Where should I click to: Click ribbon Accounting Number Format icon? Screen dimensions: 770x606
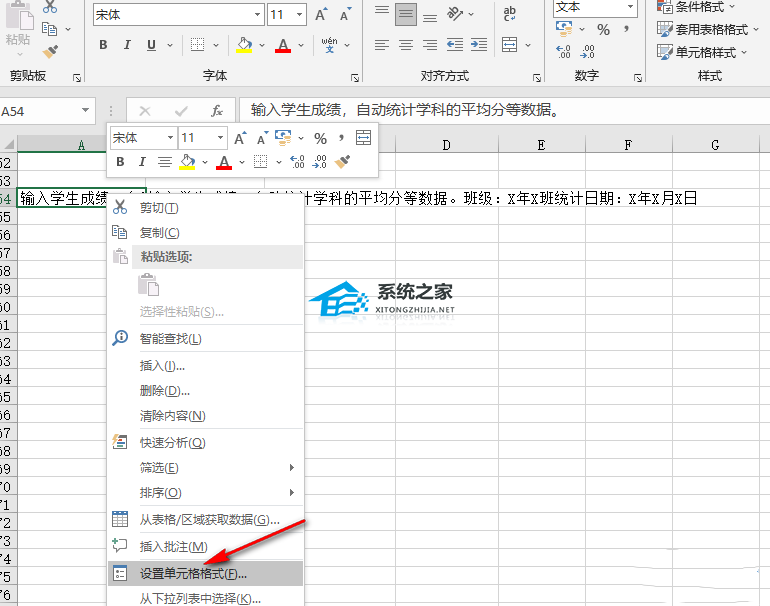564,29
